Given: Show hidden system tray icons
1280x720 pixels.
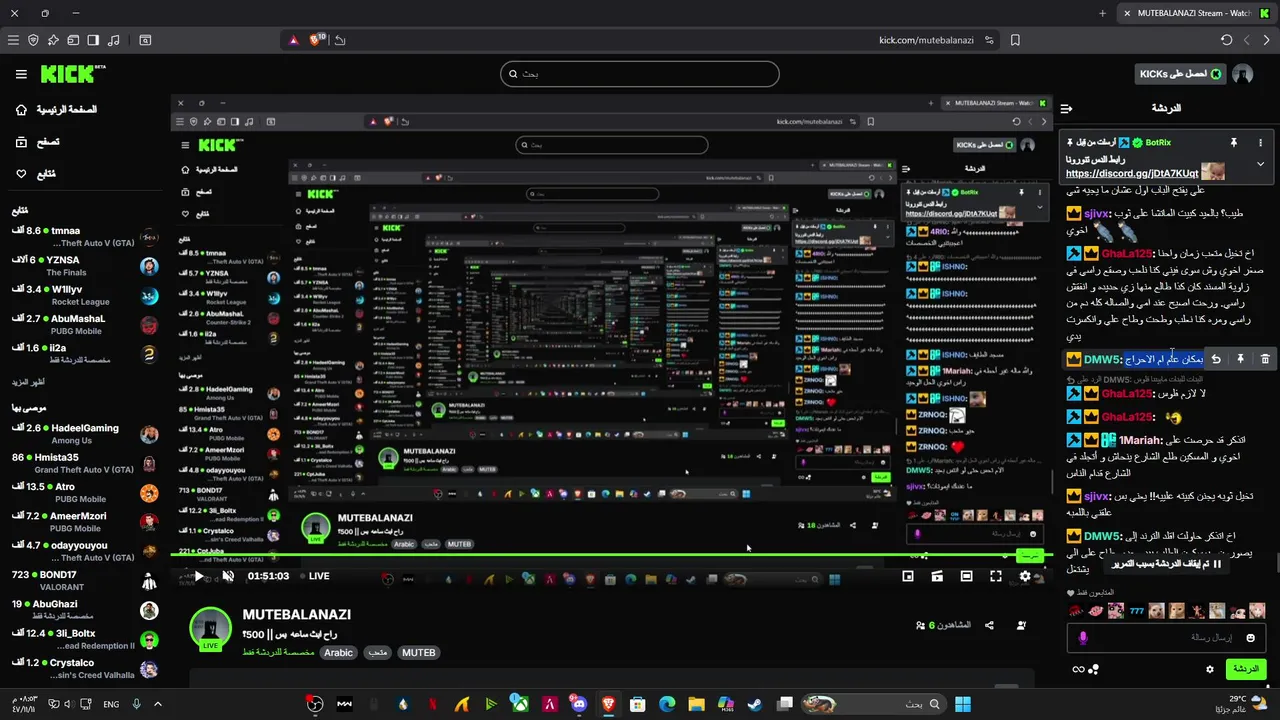Looking at the screenshot, I should (x=158, y=704).
